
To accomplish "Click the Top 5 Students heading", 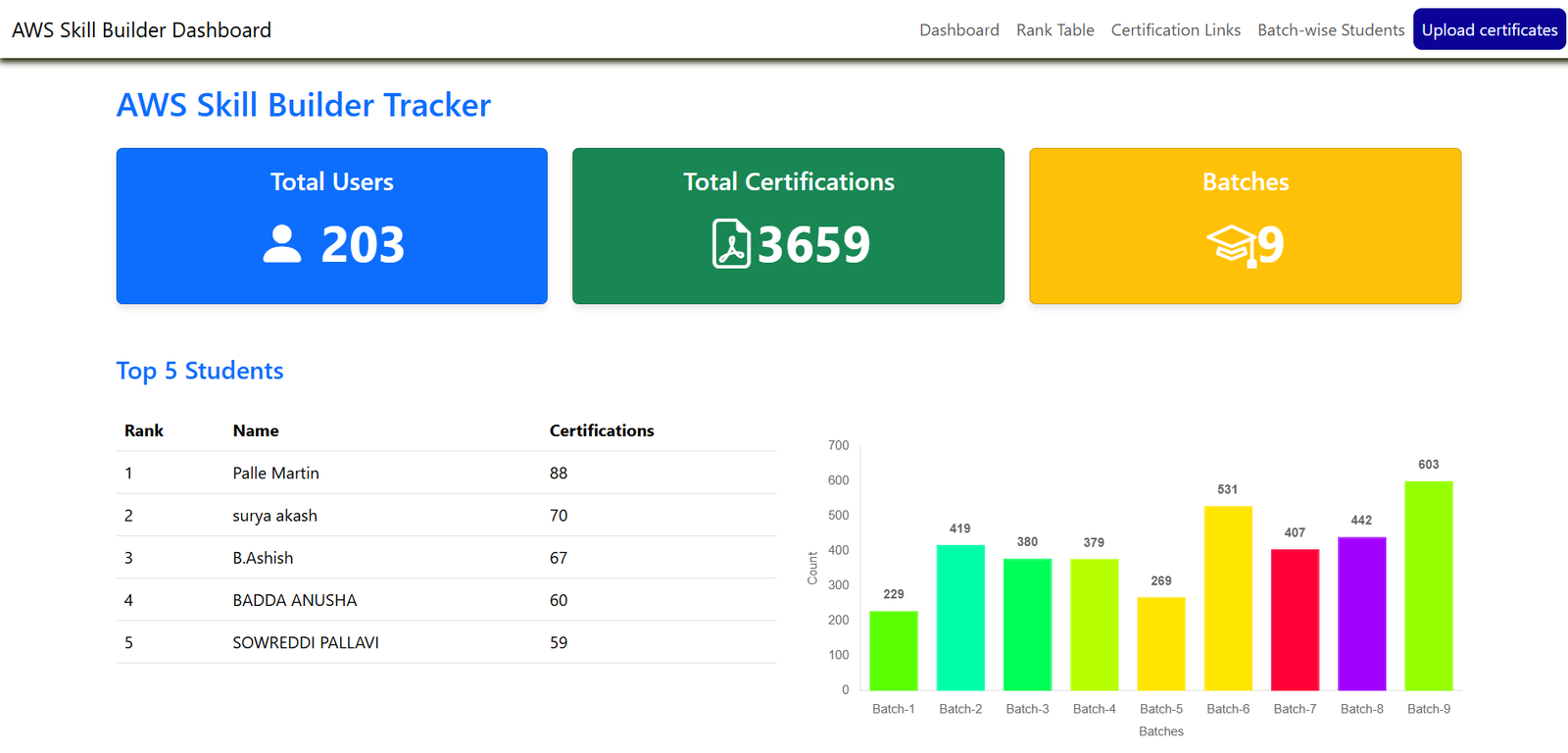I will (200, 371).
